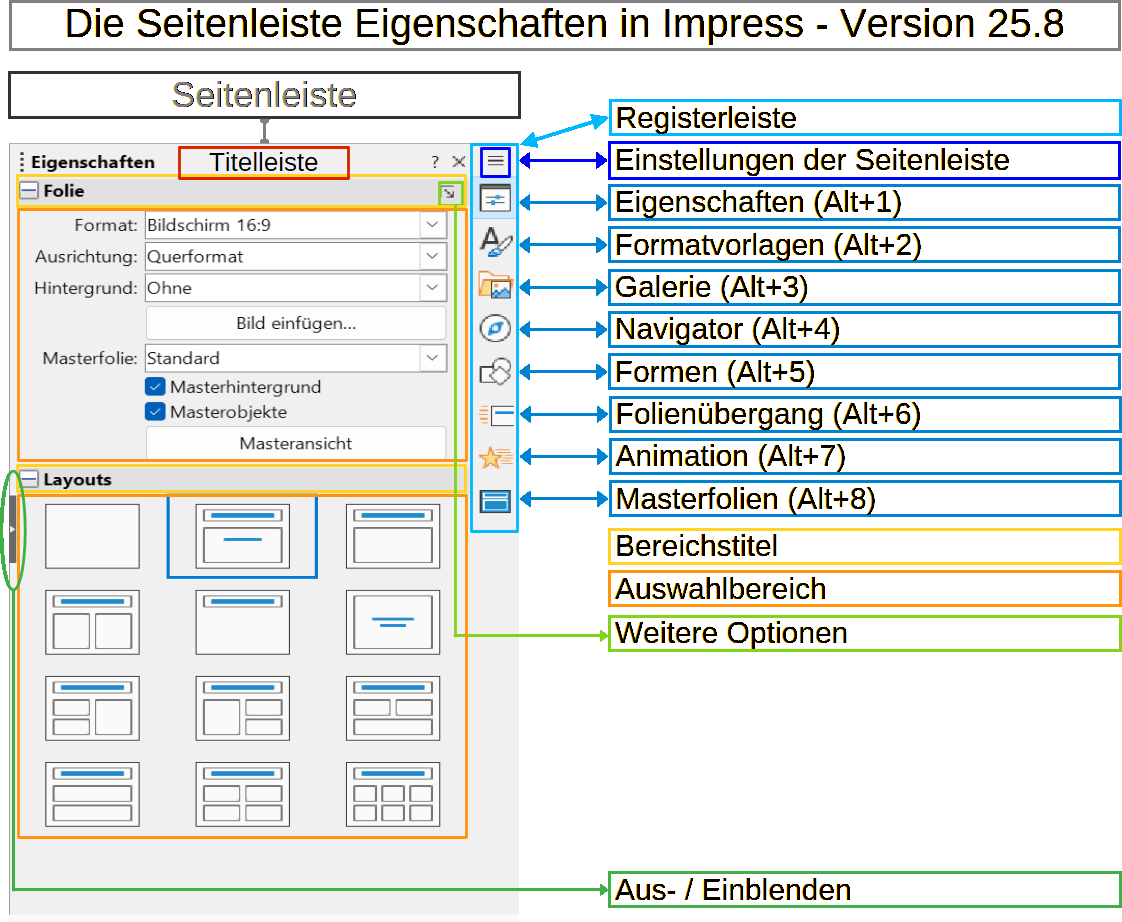Open the Animation star icon
Image resolution: width=1122 pixels, height=922 pixels.
tap(495, 457)
